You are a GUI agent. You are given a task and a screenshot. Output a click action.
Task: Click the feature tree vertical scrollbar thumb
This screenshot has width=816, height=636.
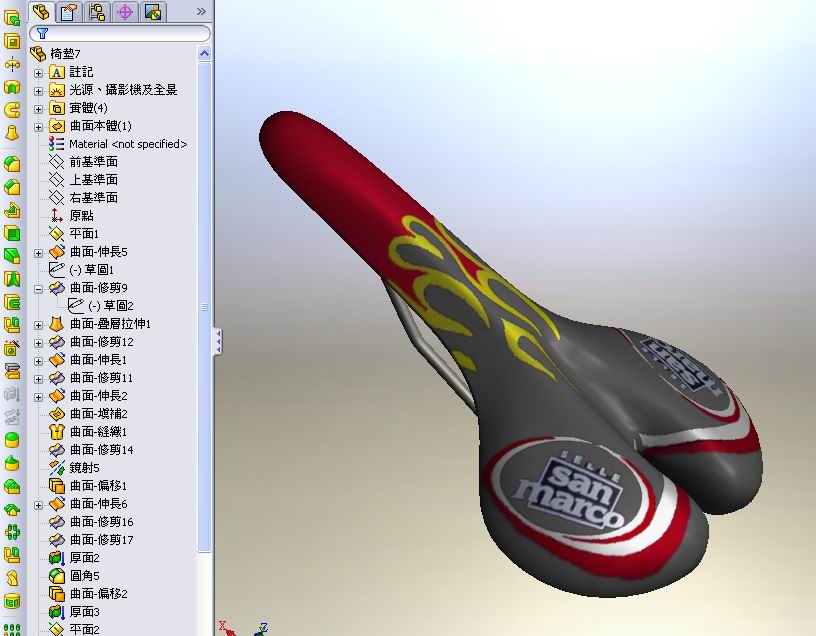tap(205, 307)
